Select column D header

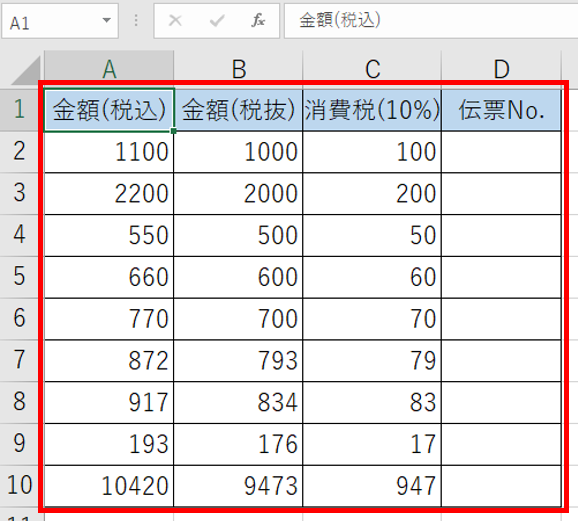501,69
